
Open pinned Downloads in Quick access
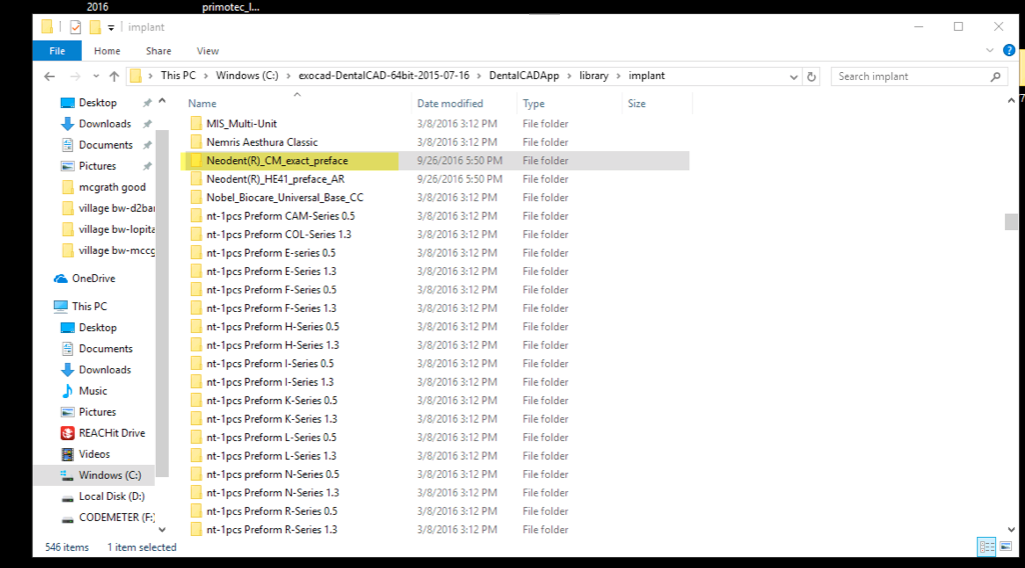pyautogui.click(x=105, y=124)
